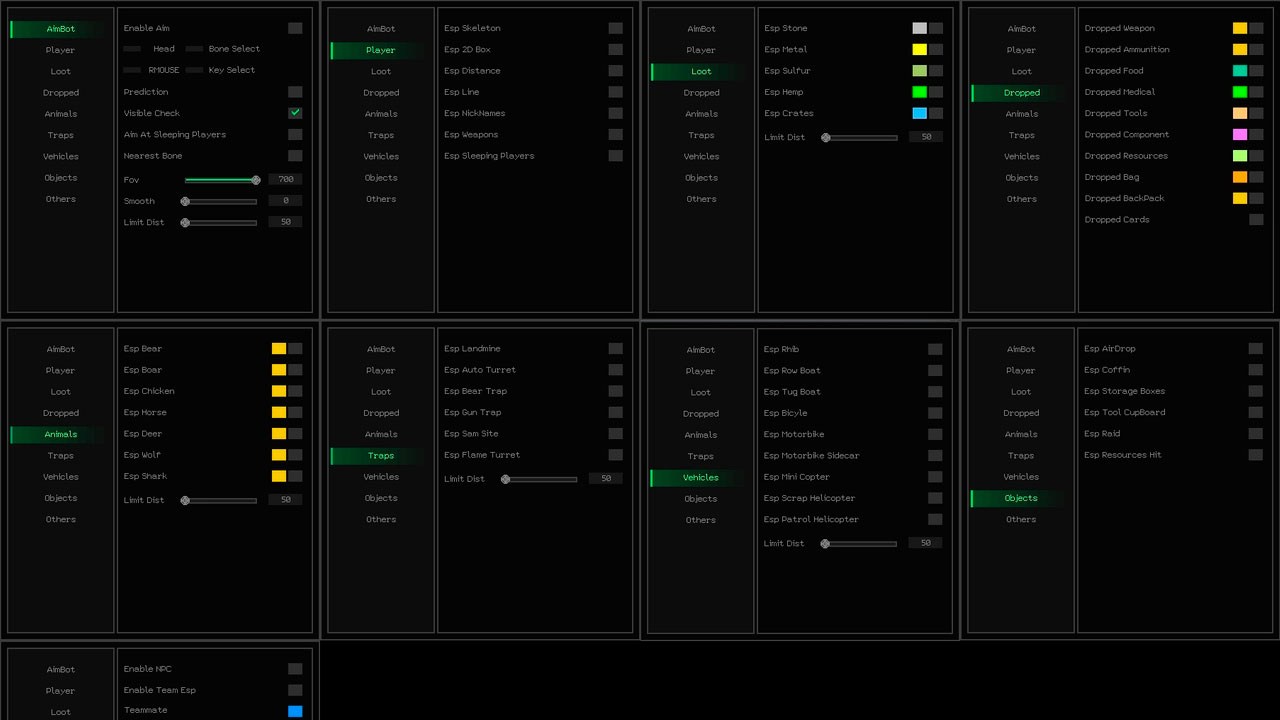1280x720 pixels.
Task: Click the Esp Wolf color swatch
Action: click(279, 455)
